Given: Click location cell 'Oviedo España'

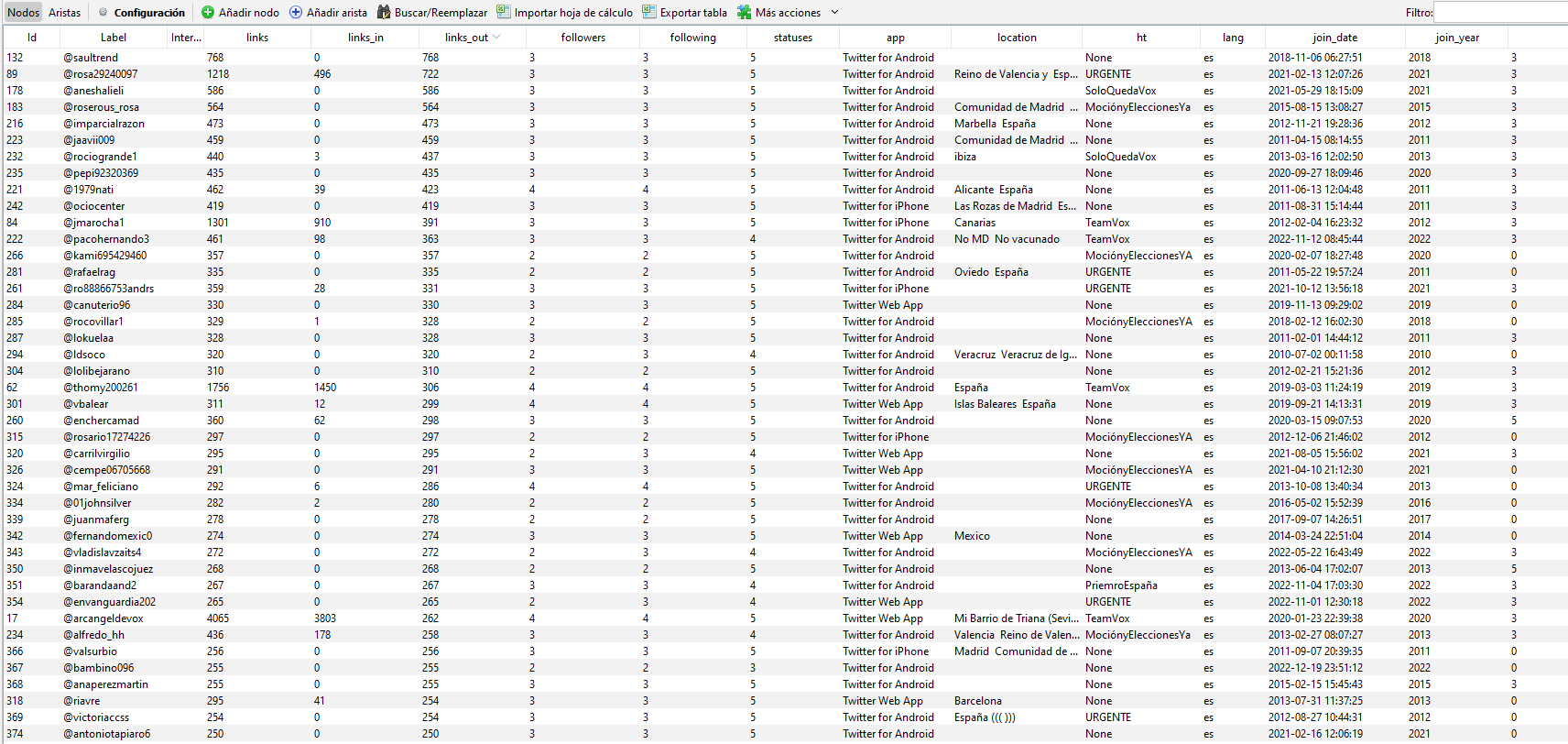Looking at the screenshot, I should click(x=991, y=272).
